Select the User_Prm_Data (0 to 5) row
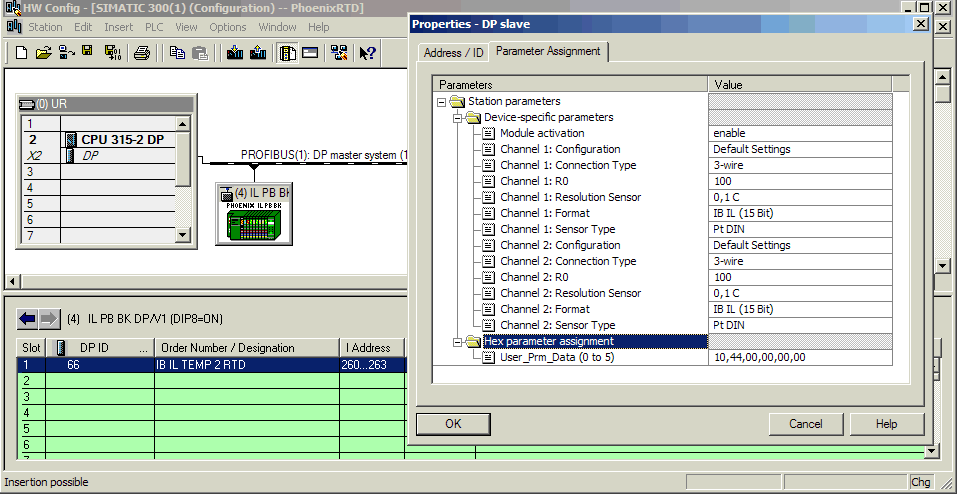 point(557,357)
